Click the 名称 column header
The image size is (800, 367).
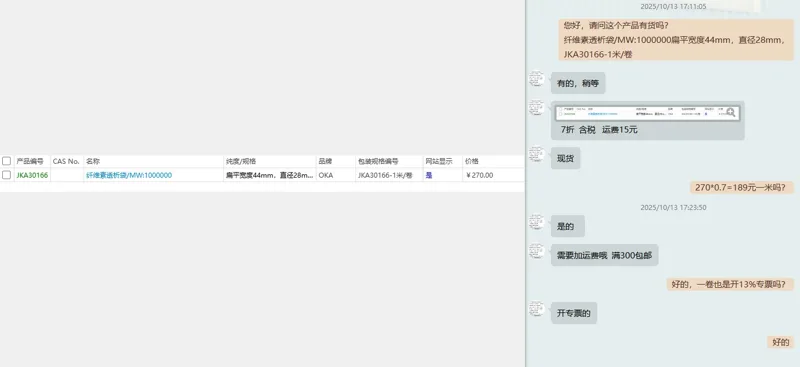[93, 161]
